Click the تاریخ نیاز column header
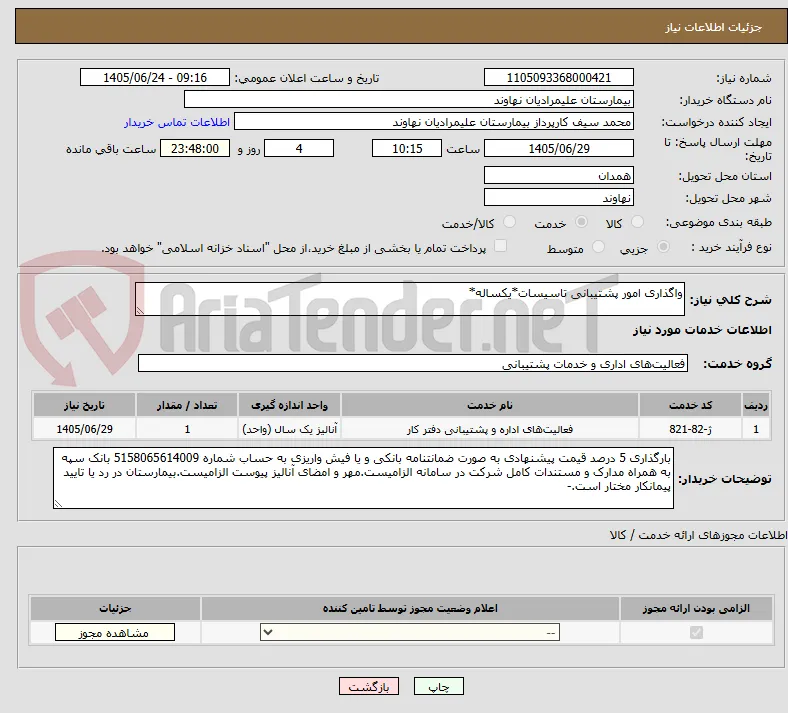The width and height of the screenshot is (788, 713). coord(84,405)
